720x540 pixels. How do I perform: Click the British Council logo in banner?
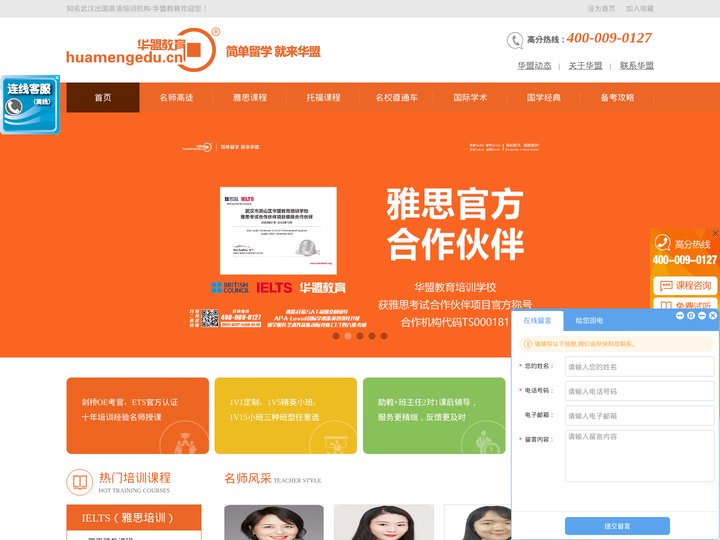click(230, 287)
